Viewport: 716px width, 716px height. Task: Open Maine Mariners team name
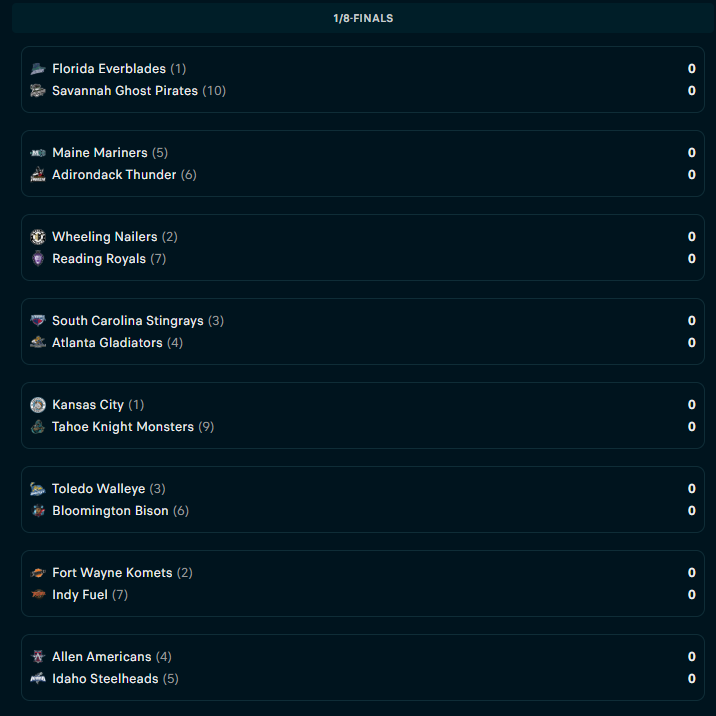point(100,153)
